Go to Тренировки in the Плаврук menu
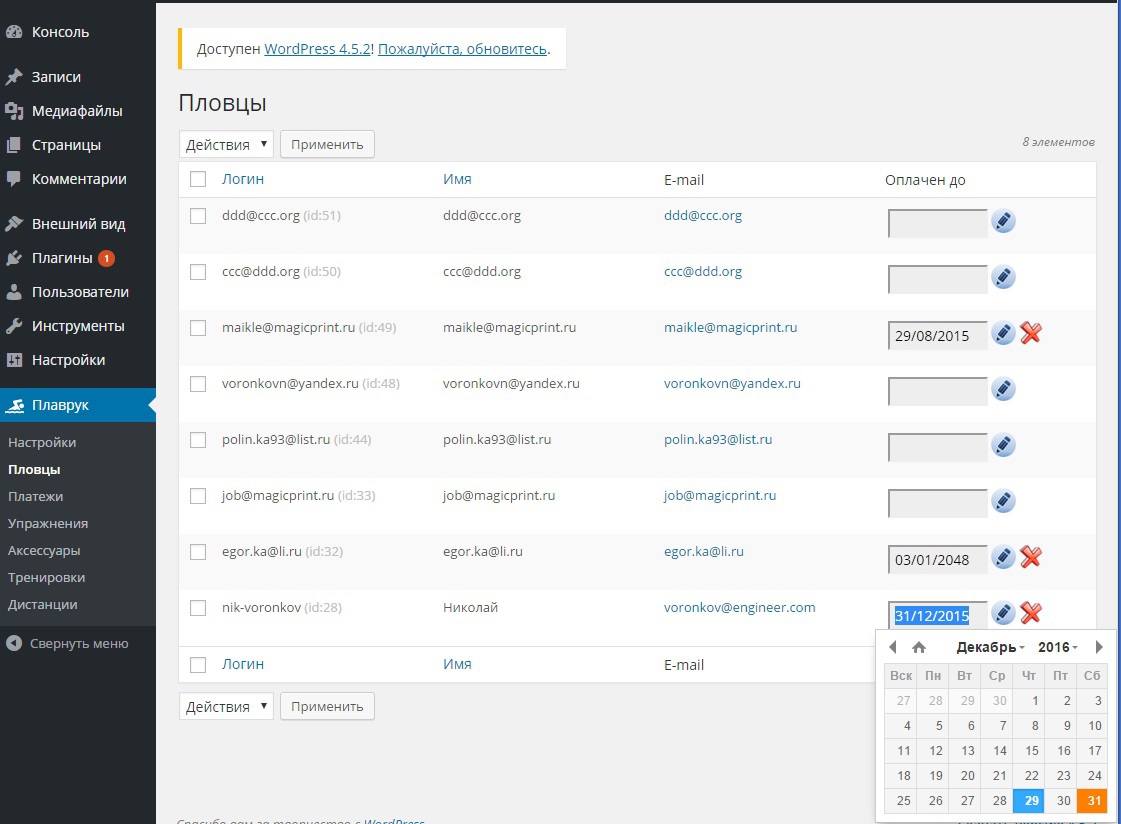1121x824 pixels. (x=46, y=577)
